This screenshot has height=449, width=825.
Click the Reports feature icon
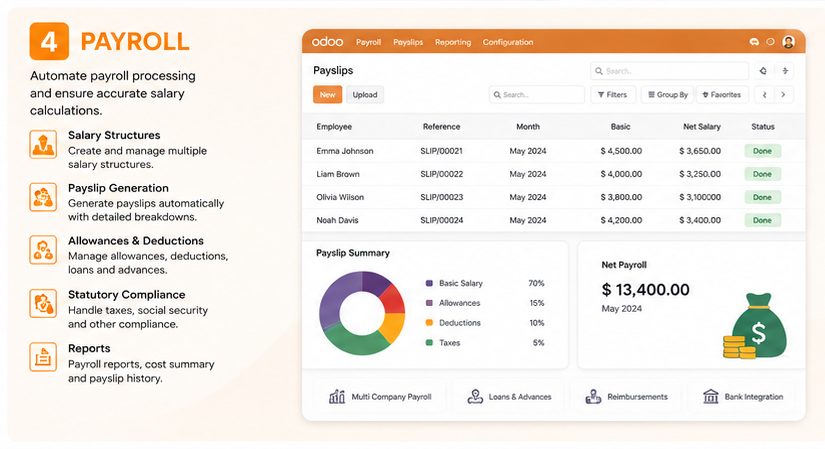pos(43,356)
